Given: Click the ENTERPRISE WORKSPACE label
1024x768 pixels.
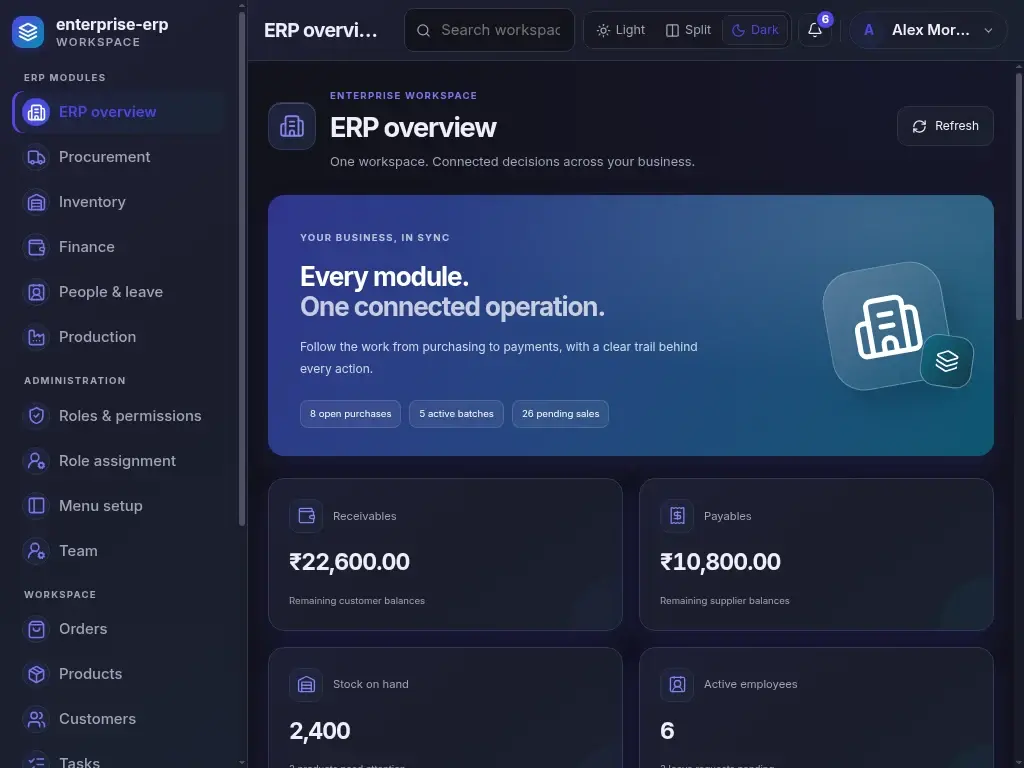Looking at the screenshot, I should pos(404,96).
